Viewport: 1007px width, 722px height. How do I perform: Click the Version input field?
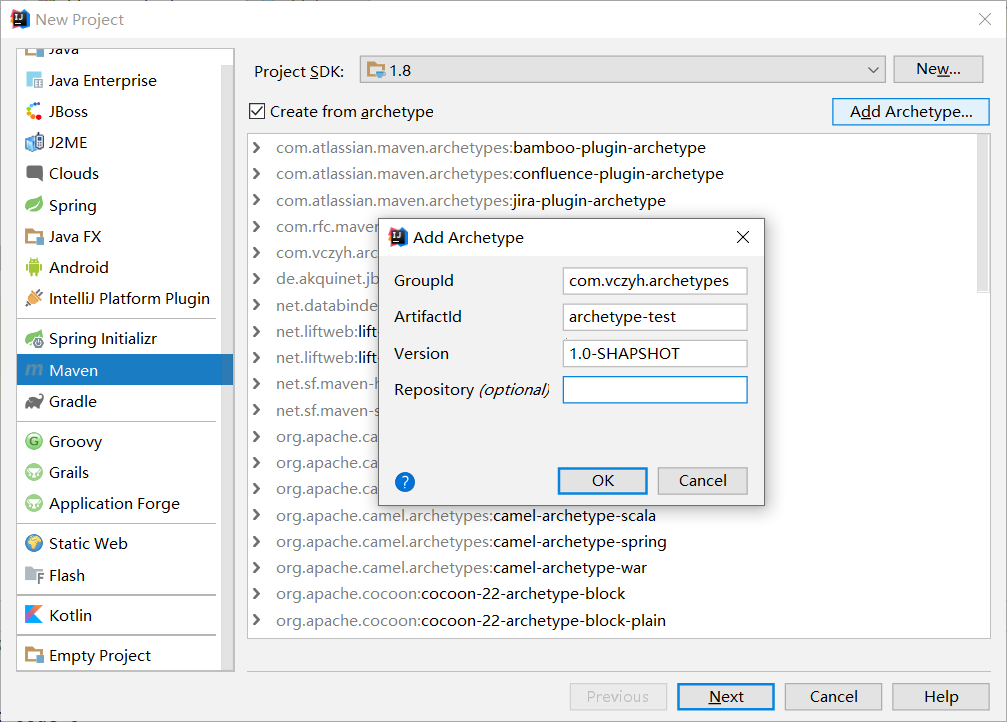click(655, 353)
